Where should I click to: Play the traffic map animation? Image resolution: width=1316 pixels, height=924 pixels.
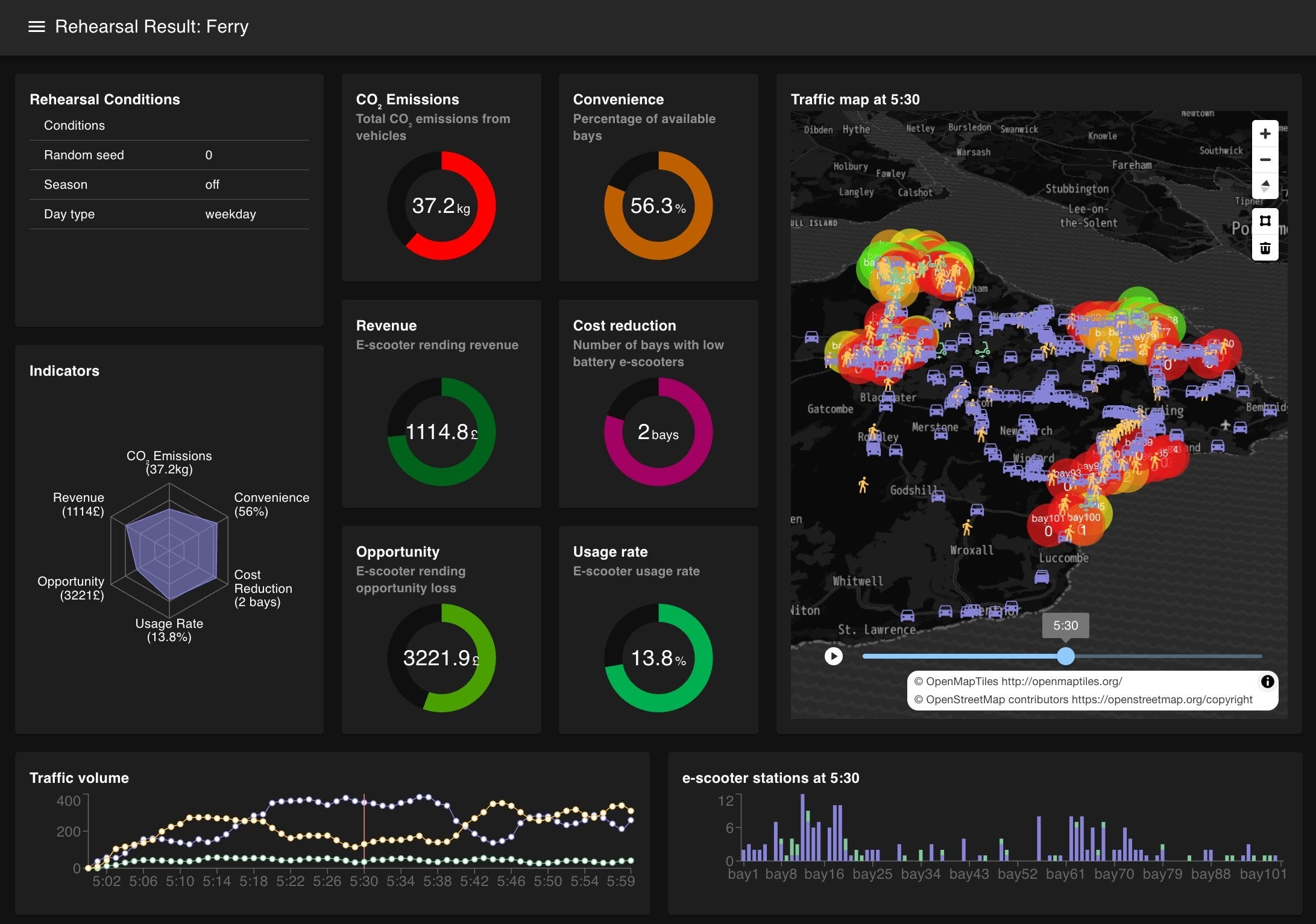(x=833, y=656)
